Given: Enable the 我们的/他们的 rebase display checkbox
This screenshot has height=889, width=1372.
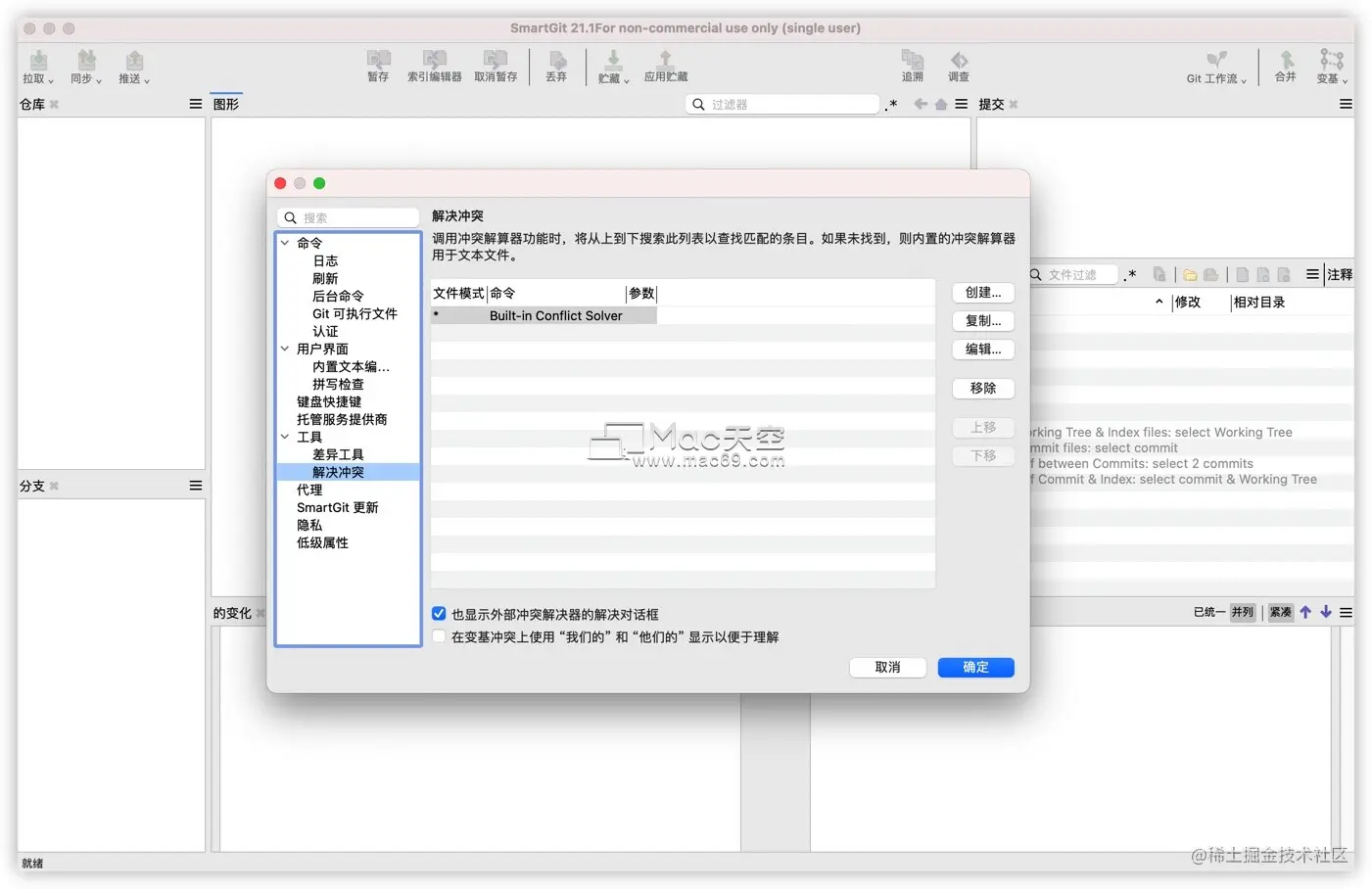Looking at the screenshot, I should click(x=439, y=636).
